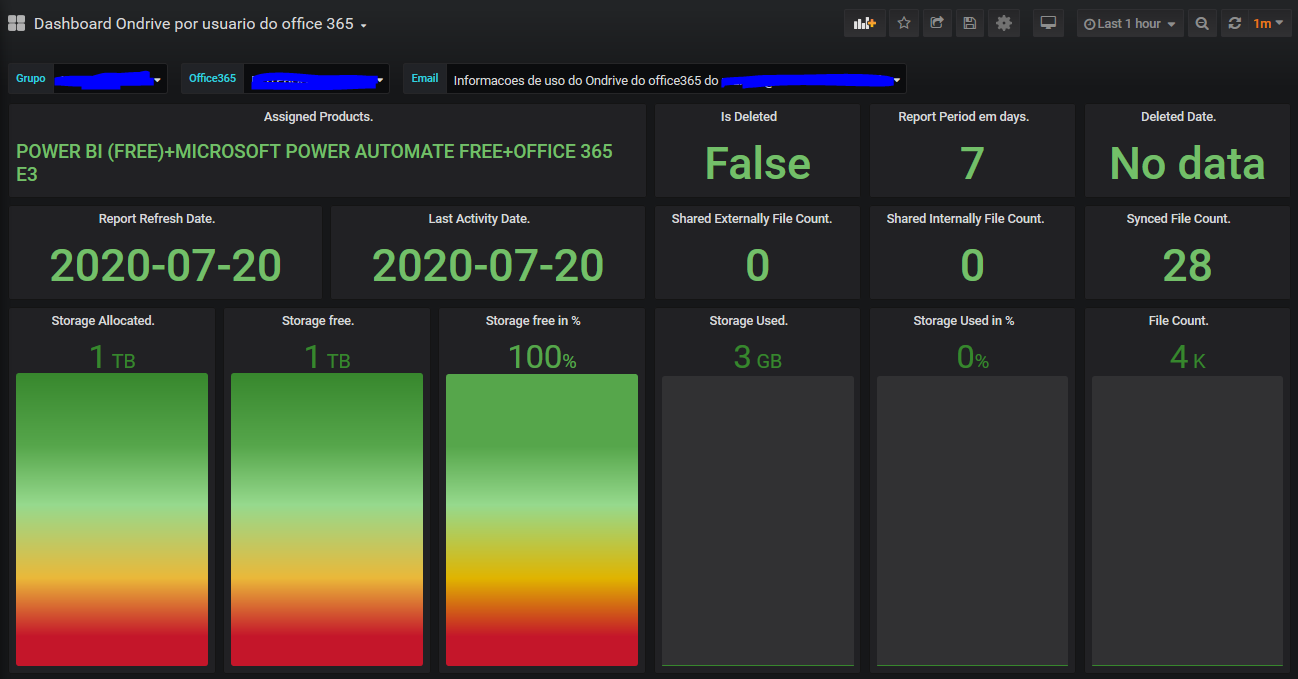Click the False value in Is Deleted
Viewport: 1298px width, 679px height.
757,164
